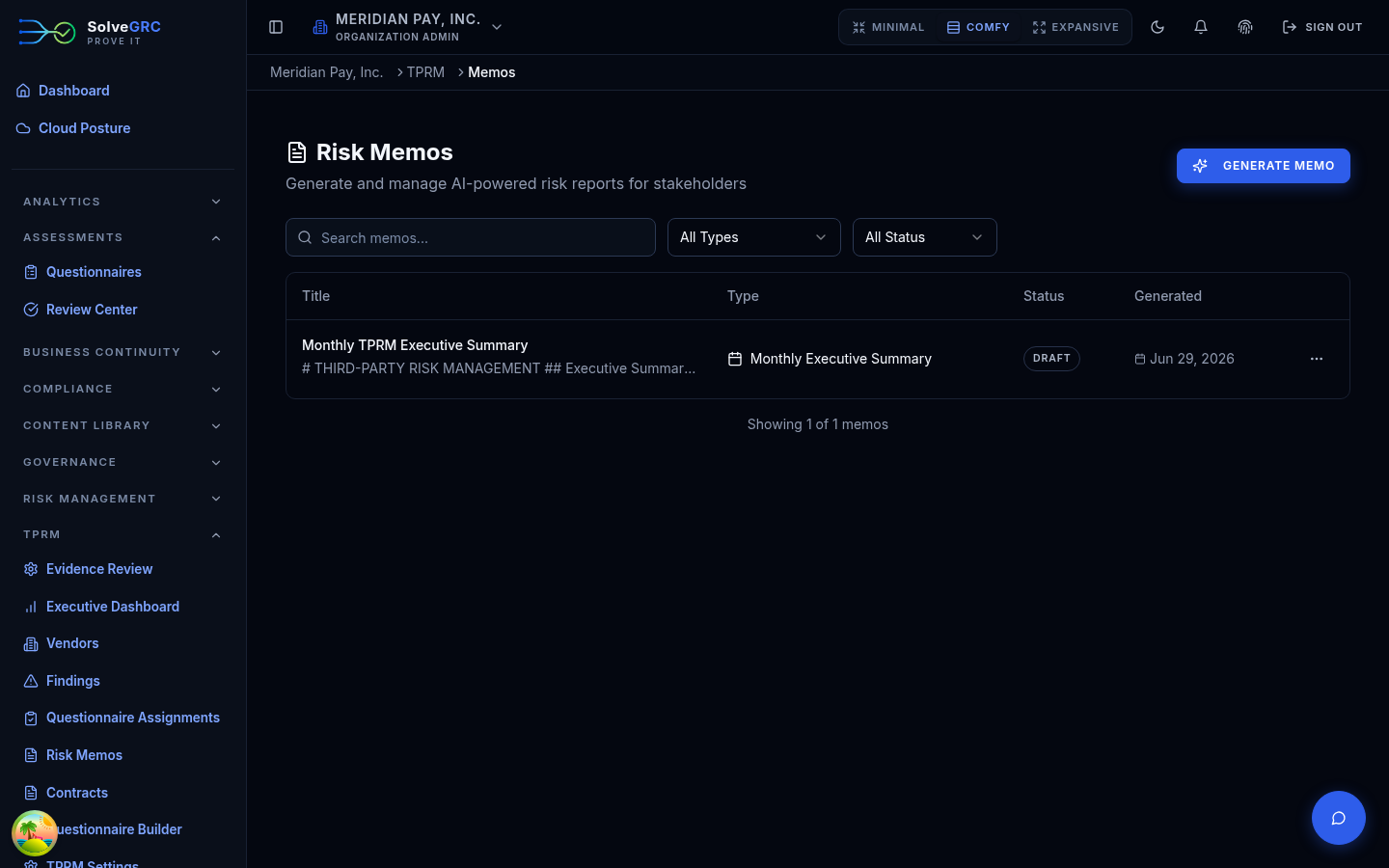Click the search magnifier icon
The height and width of the screenshot is (868, 1389).
coord(305,237)
